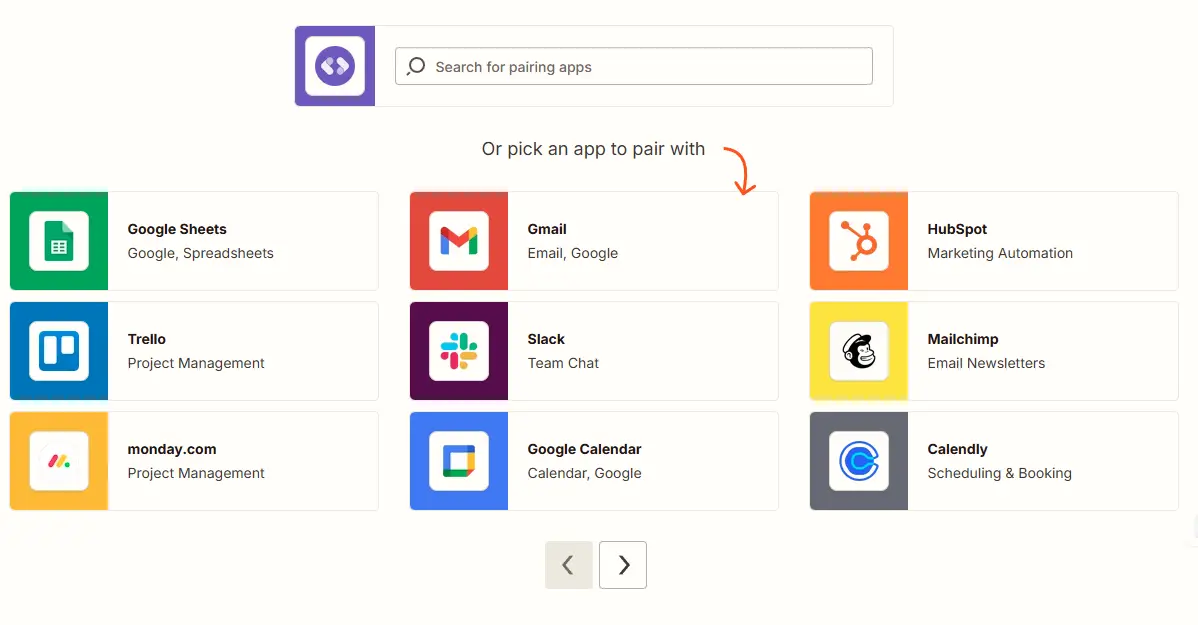Focus the Search for pairing apps field

click(633, 66)
